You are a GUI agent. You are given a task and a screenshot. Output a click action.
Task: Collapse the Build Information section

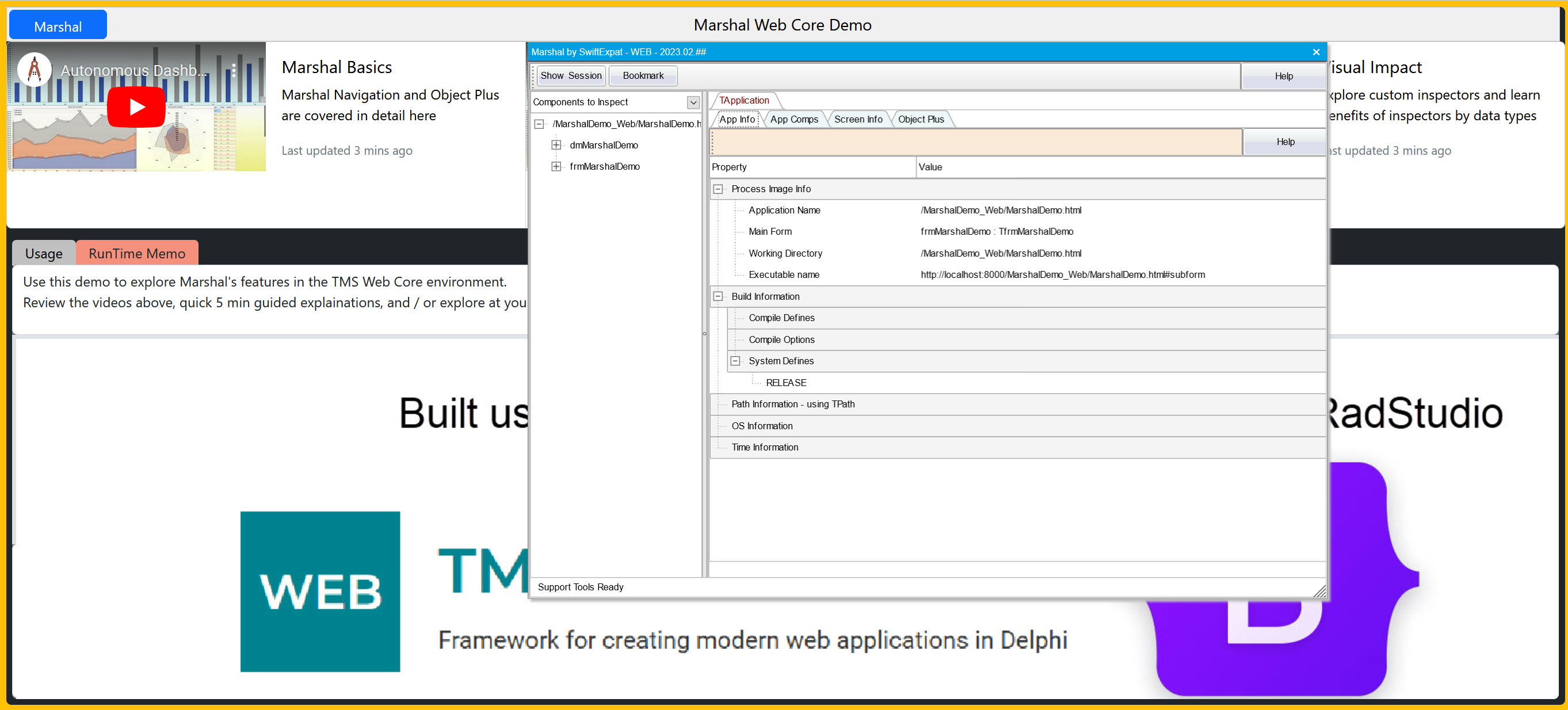pyautogui.click(x=718, y=296)
